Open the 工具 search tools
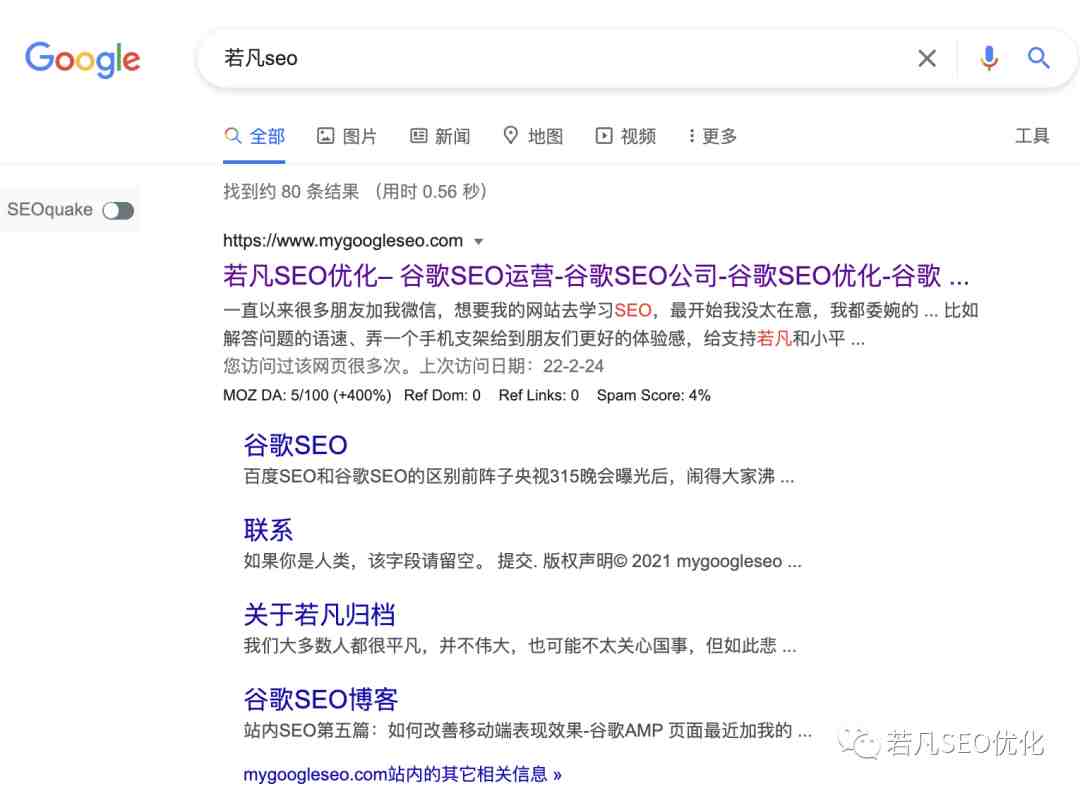The width and height of the screenshot is (1080, 791). pos(1032,136)
